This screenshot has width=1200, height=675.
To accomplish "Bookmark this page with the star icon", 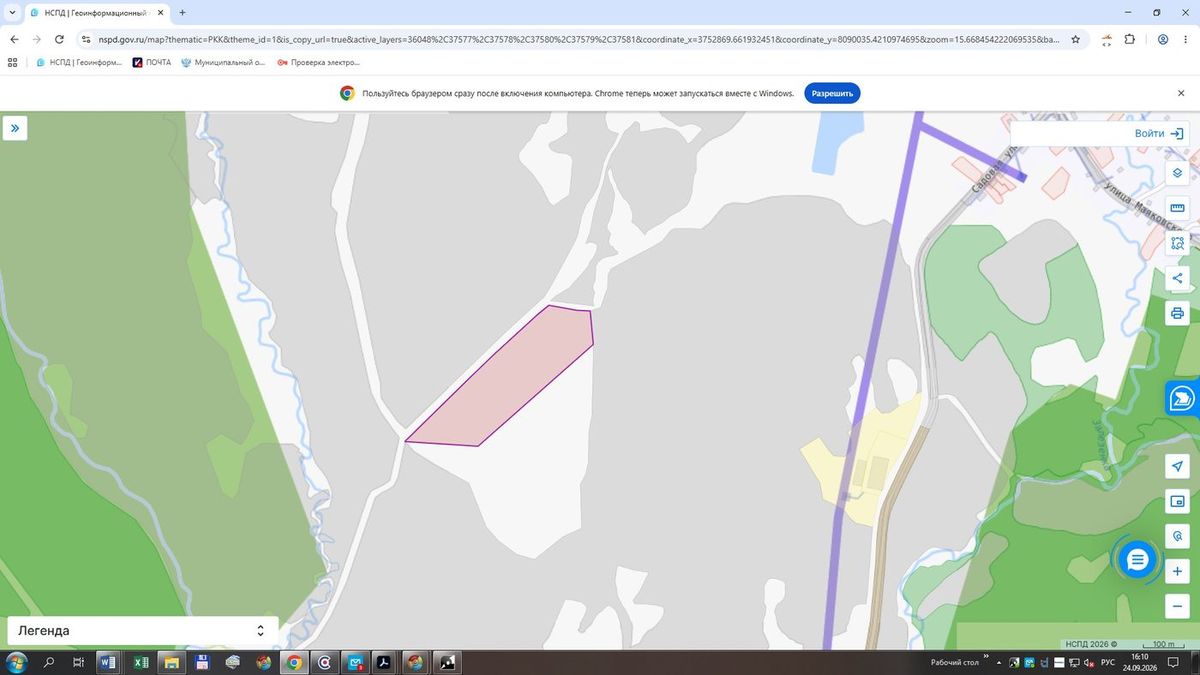I will 1075,40.
